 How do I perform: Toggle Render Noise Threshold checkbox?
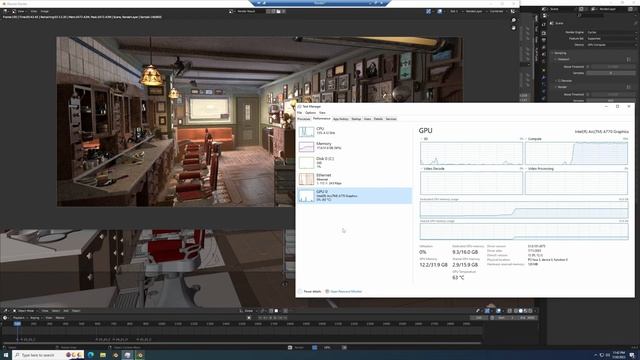587,94
